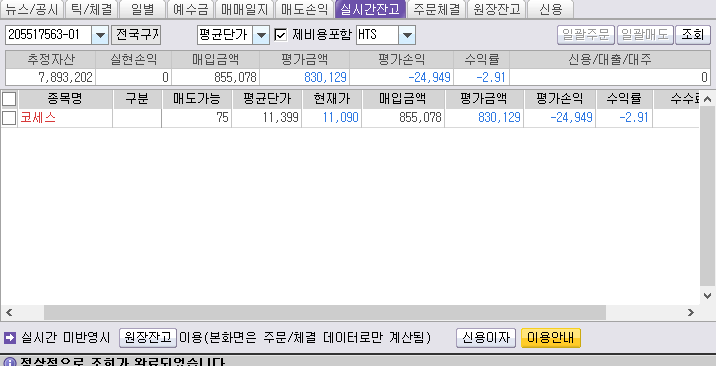716x366 pixels.
Task: Open the 일별 tab
Action: [142, 9]
